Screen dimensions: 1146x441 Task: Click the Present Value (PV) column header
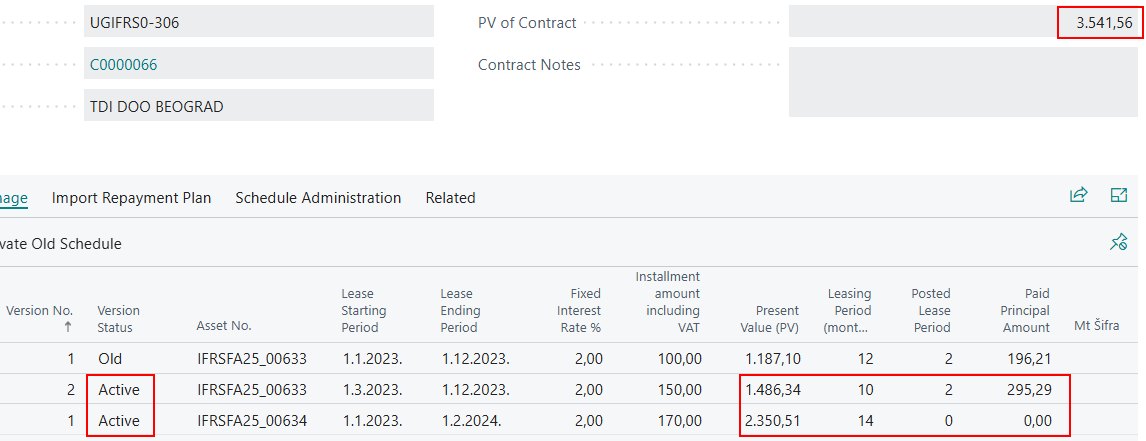point(772,319)
